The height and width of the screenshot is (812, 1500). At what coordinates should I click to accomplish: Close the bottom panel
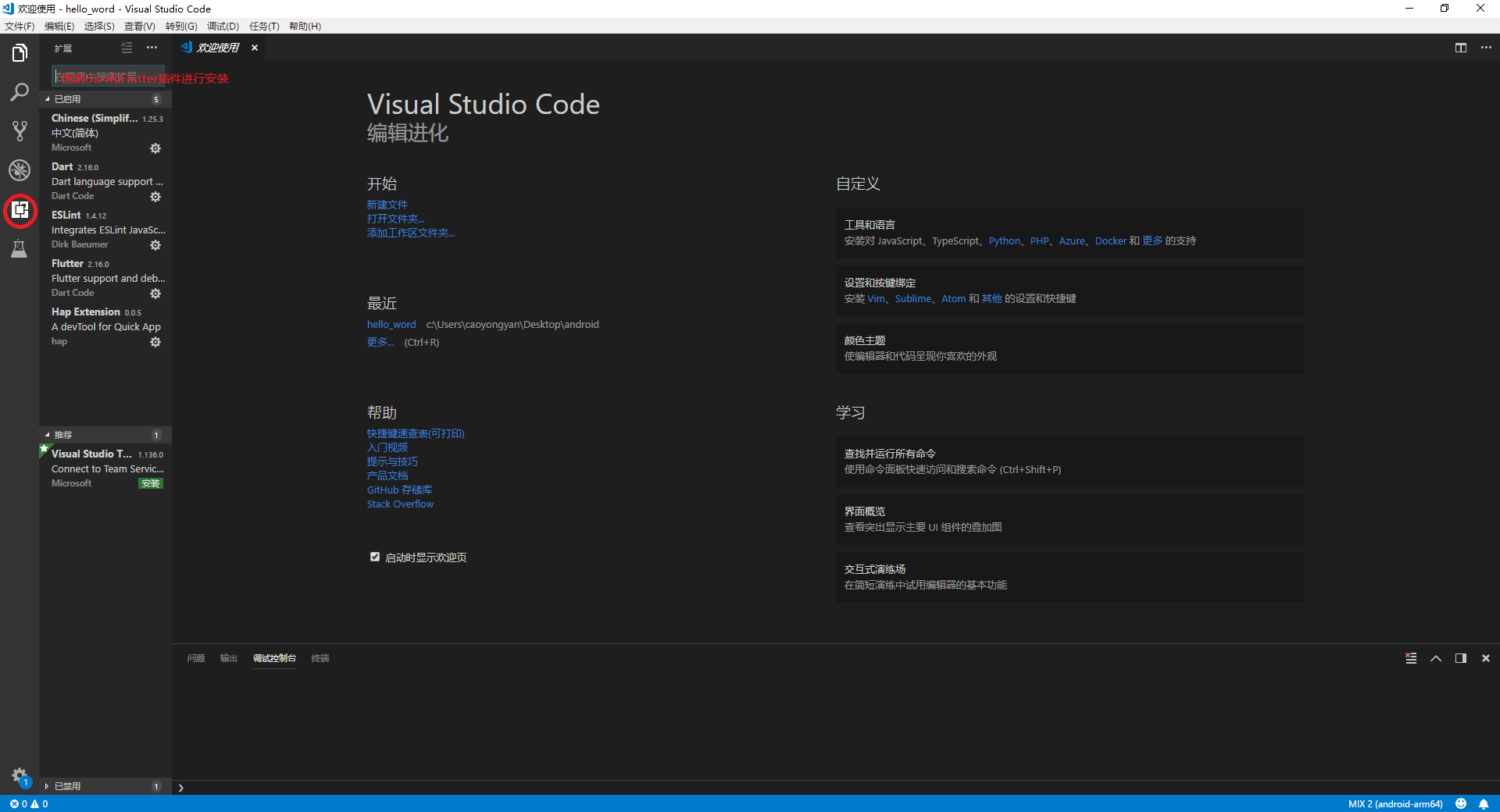pos(1486,658)
